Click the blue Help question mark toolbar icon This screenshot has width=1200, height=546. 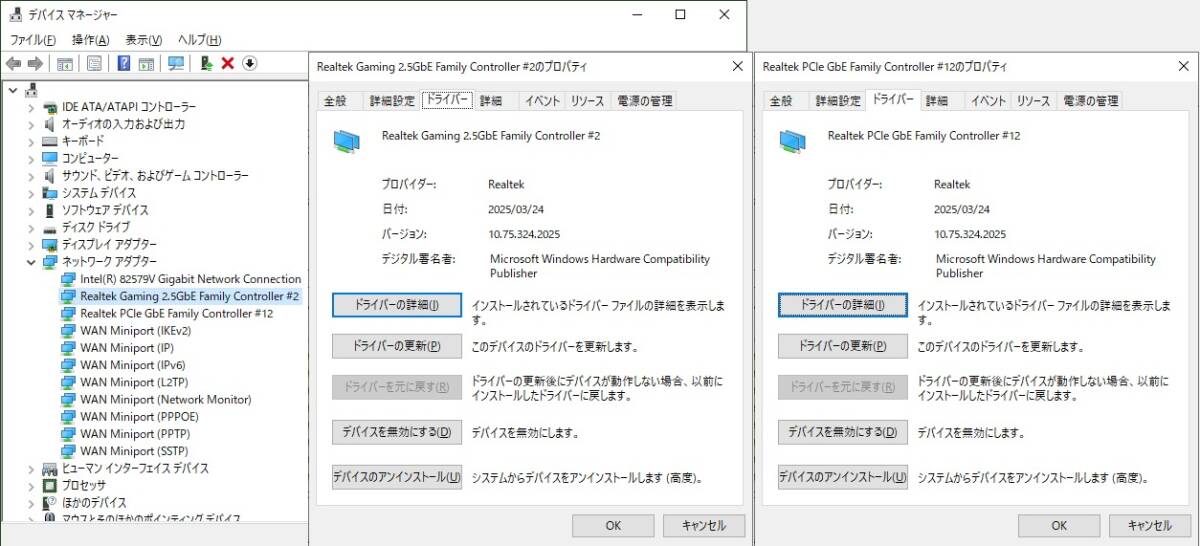(x=124, y=64)
